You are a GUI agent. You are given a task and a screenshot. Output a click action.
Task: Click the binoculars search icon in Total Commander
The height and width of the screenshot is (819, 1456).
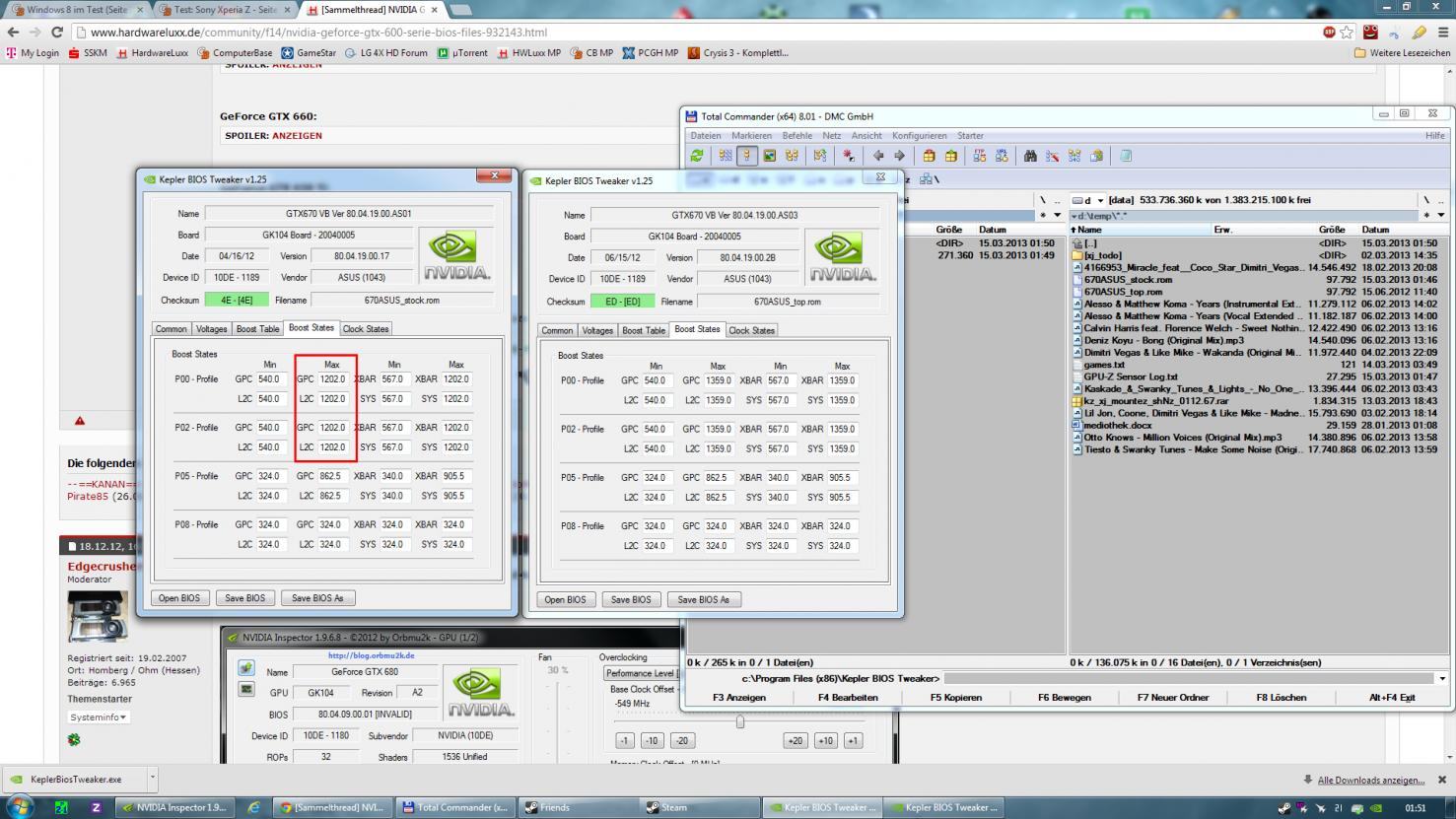point(1030,156)
